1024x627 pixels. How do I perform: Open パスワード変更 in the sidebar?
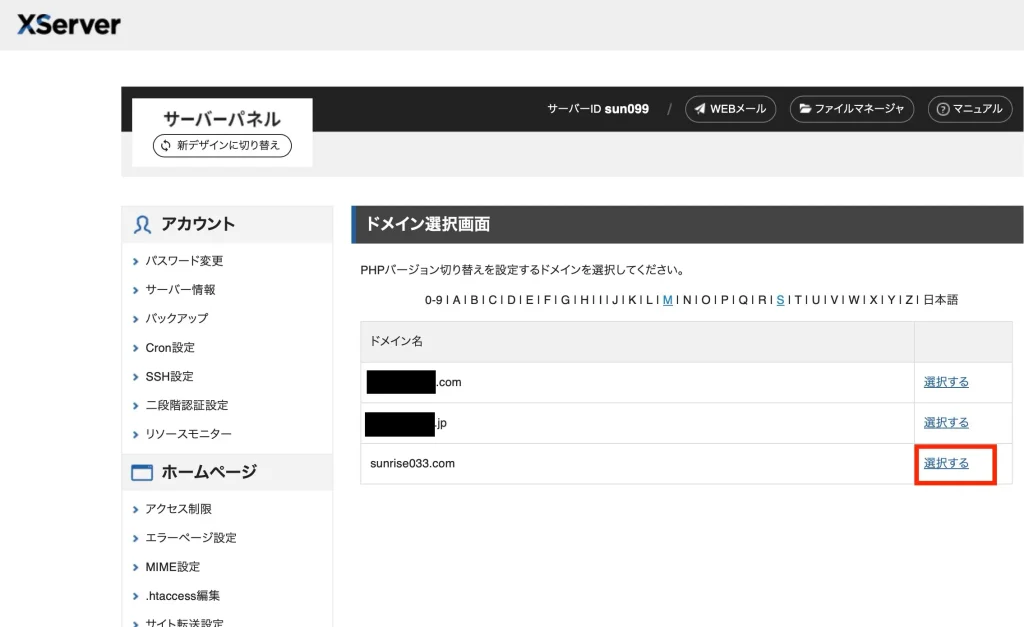184,261
